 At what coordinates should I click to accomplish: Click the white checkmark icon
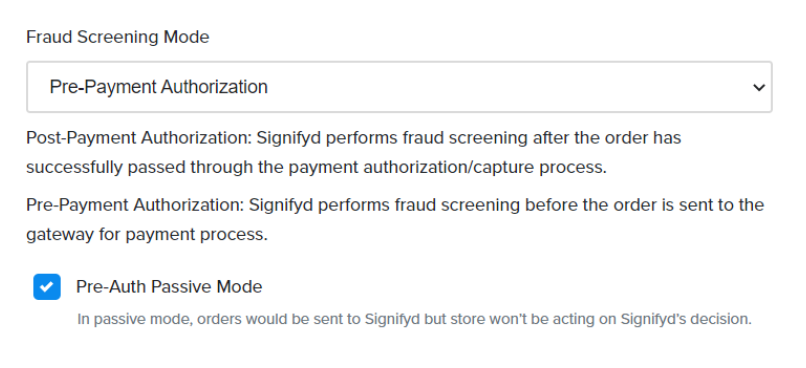coord(47,287)
